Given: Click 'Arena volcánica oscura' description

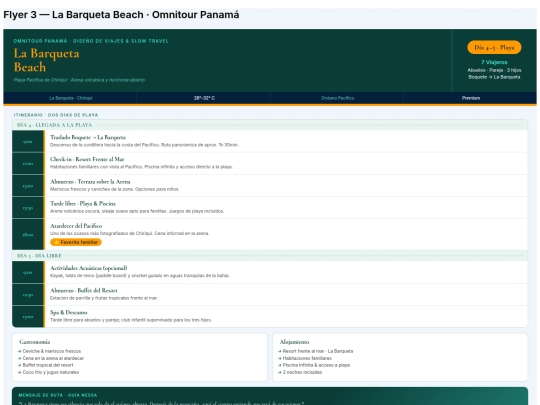Looking at the screenshot, I should [137, 211].
